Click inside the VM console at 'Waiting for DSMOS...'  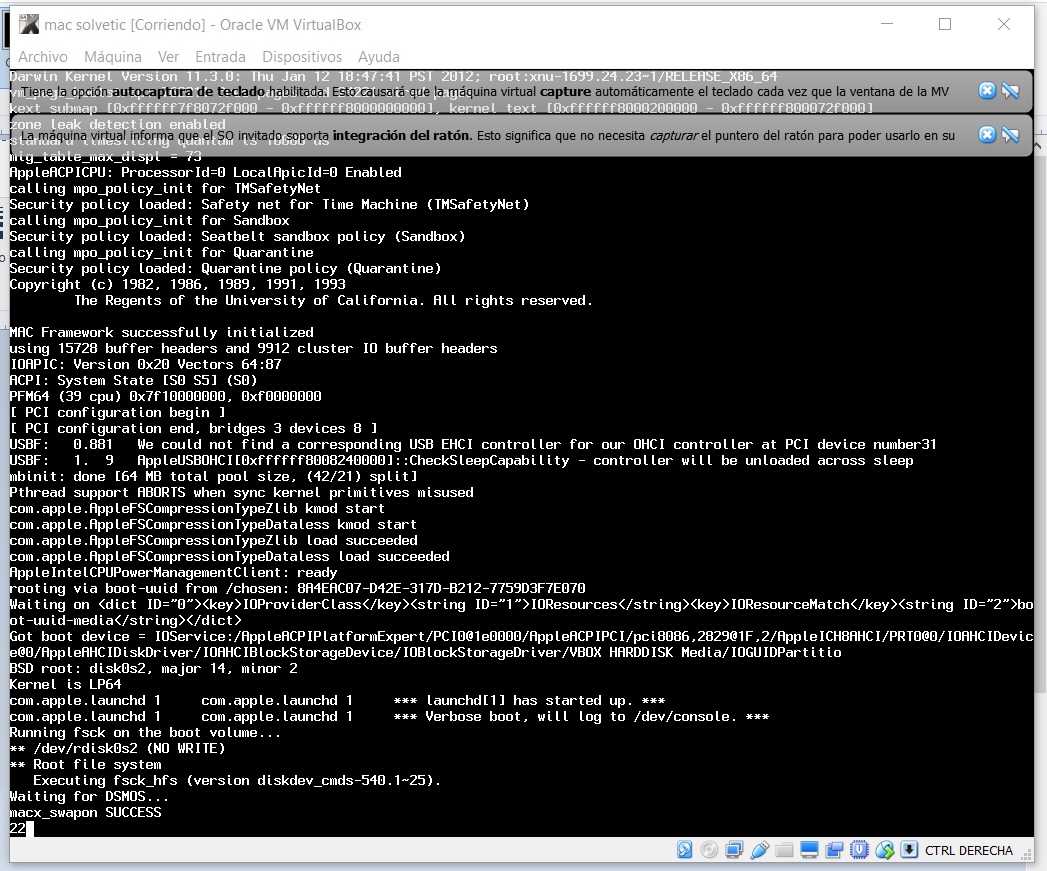(89, 796)
